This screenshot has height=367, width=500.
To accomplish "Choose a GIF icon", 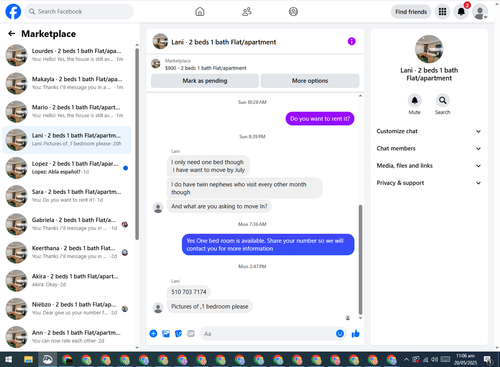I will [x=191, y=334].
